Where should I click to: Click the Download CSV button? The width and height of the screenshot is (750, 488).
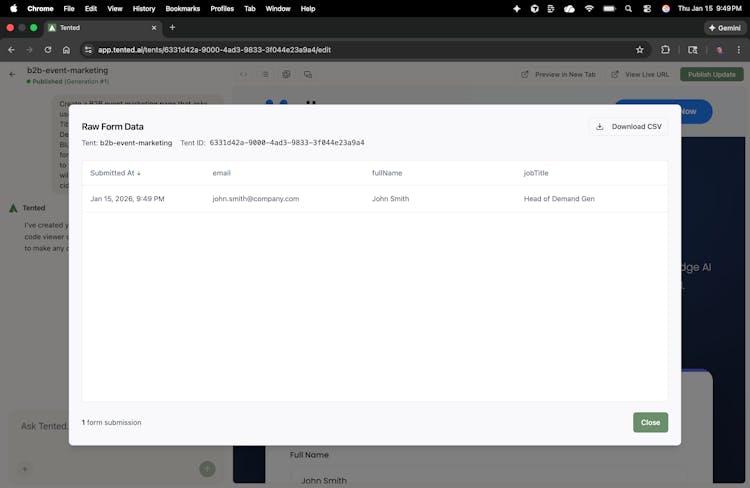click(x=628, y=127)
